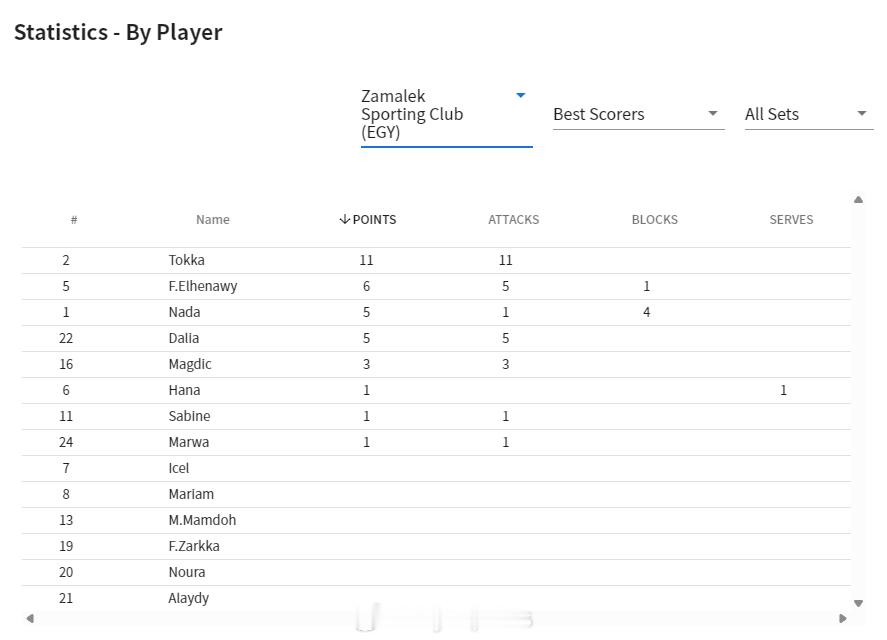Open the Best Scorers statistic dropdown
887x640 pixels.
(637, 114)
